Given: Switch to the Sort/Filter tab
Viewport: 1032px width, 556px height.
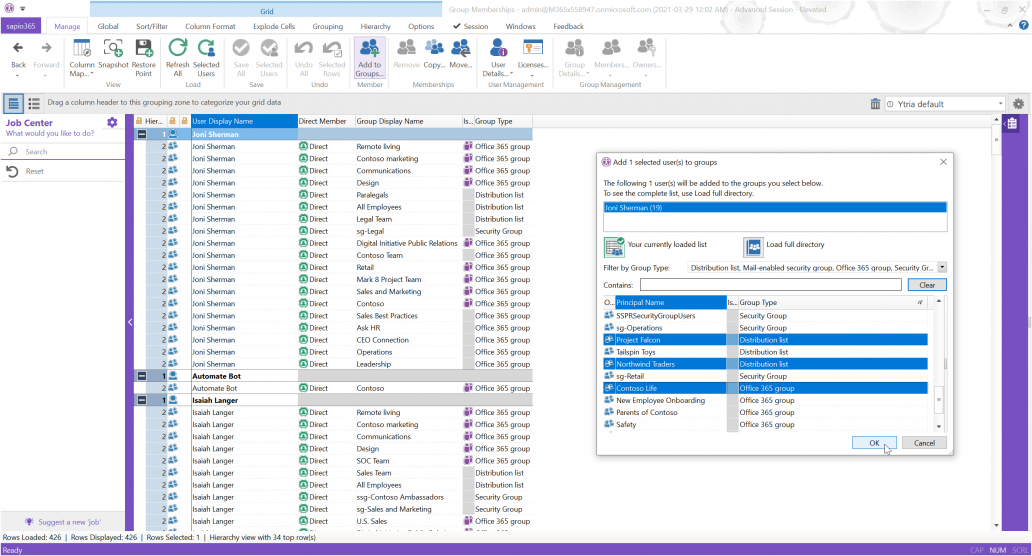Looking at the screenshot, I should (152, 26).
